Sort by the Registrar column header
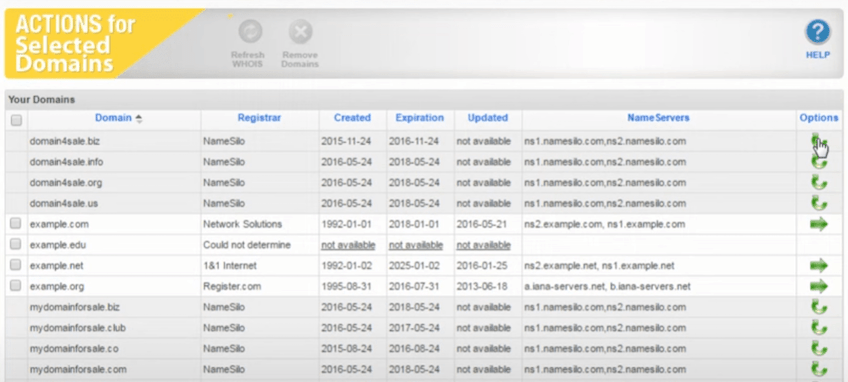Screen dimensions: 848x382 click(x=259, y=117)
